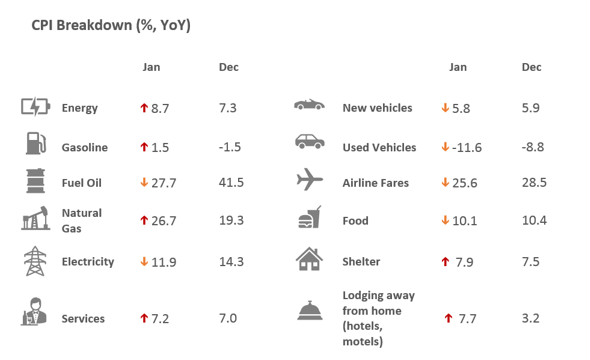This screenshot has width=590, height=360.
Task: Click the red up arrow beside Energy 8.7
Action: [144, 108]
